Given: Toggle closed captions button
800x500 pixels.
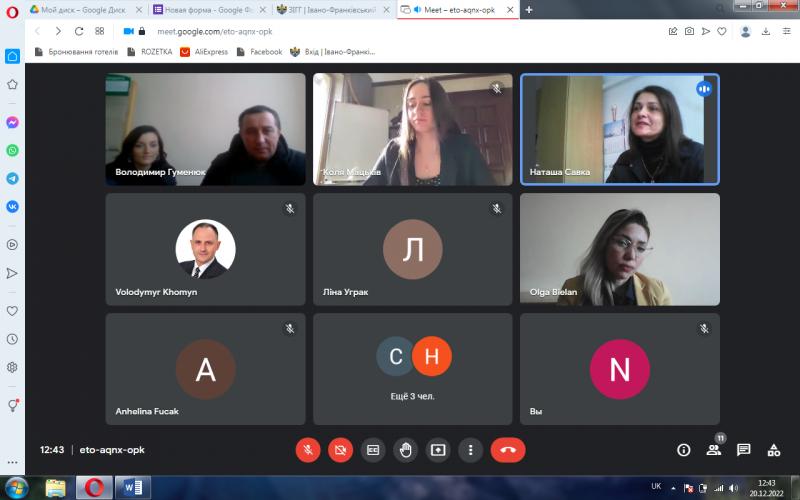Looking at the screenshot, I should [373, 450].
